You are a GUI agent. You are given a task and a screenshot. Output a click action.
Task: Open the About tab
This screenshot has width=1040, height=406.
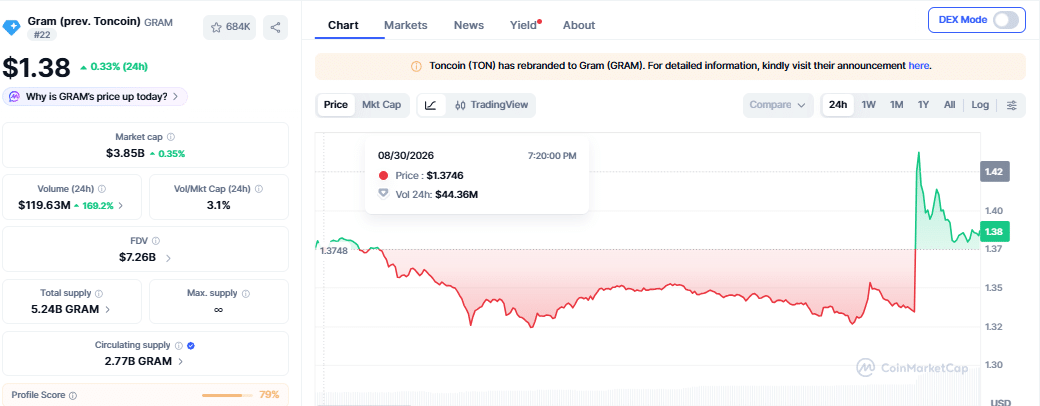[579, 25]
